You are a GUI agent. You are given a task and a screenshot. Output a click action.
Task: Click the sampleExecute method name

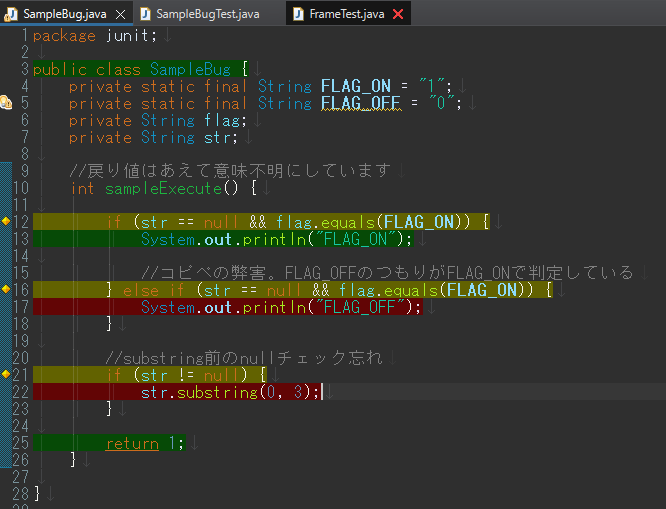click(164, 188)
